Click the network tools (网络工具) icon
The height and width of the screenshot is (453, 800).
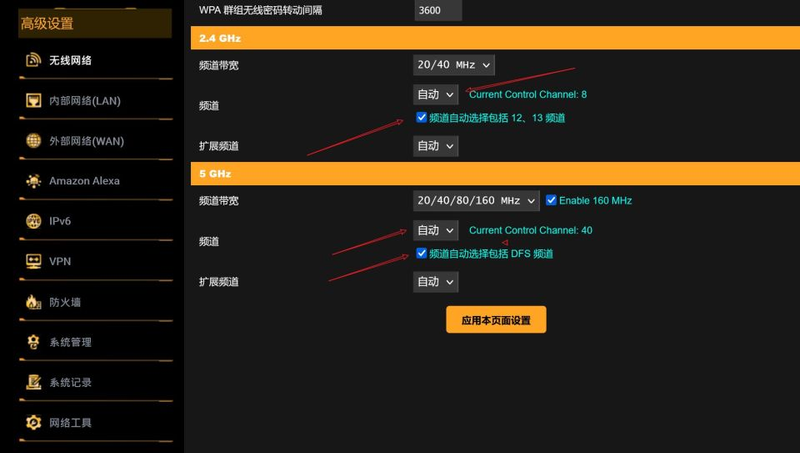pos(33,422)
